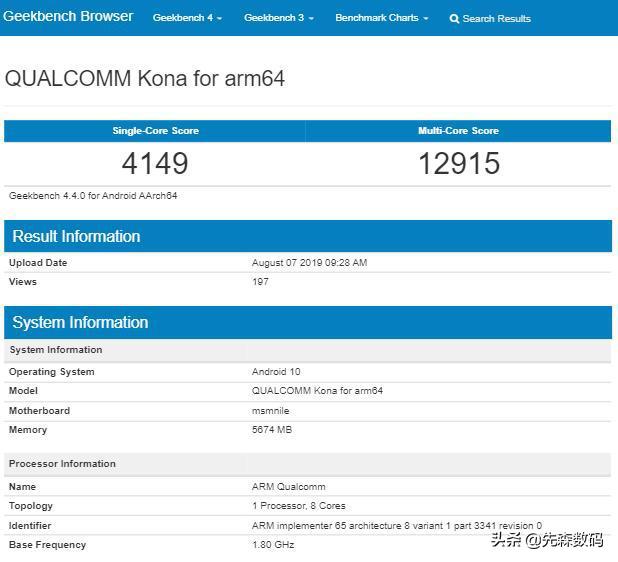Click the search magnifier icon
This screenshot has height=562, width=618.
pos(454,19)
